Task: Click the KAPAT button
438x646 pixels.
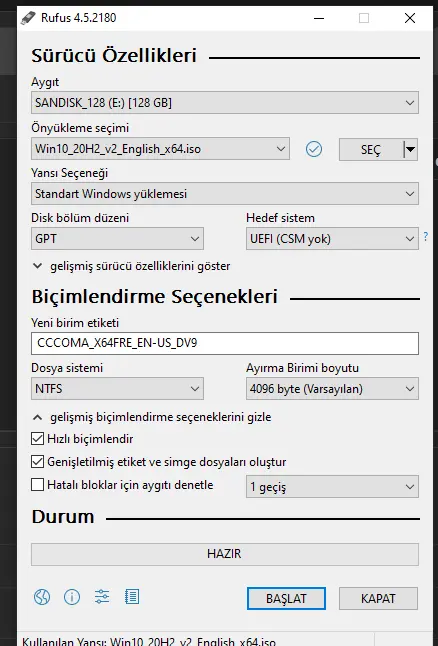Action: 378,598
